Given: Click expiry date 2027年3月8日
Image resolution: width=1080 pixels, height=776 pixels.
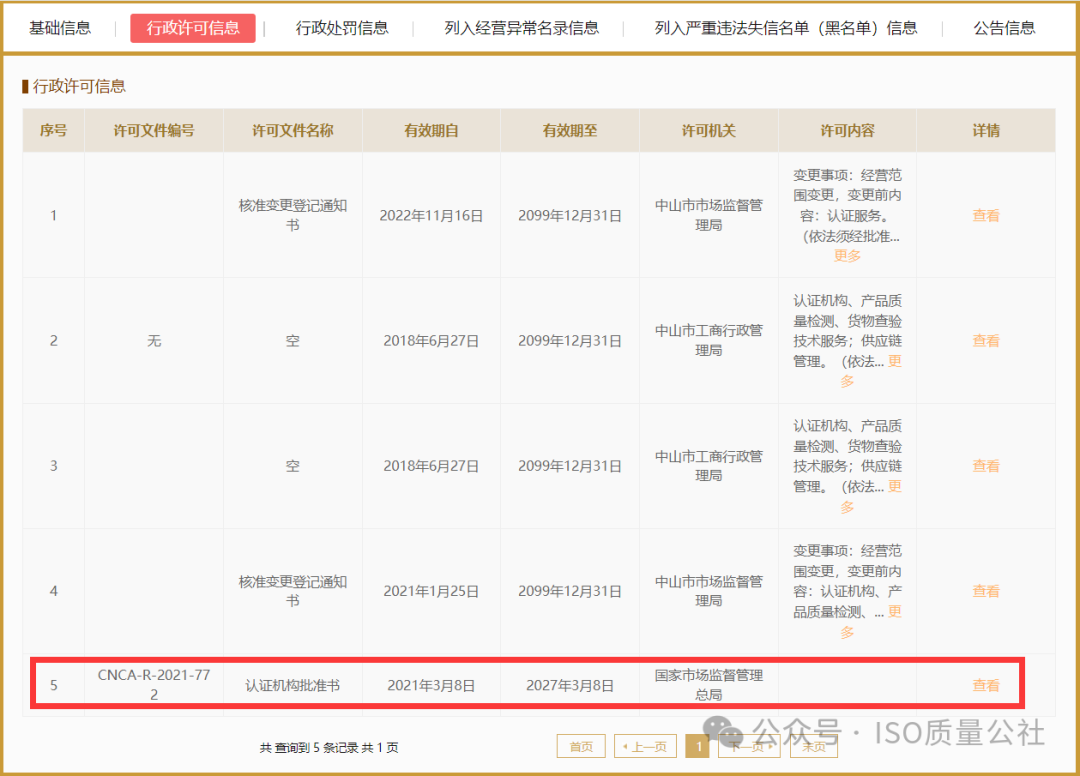Looking at the screenshot, I should click(x=570, y=686).
